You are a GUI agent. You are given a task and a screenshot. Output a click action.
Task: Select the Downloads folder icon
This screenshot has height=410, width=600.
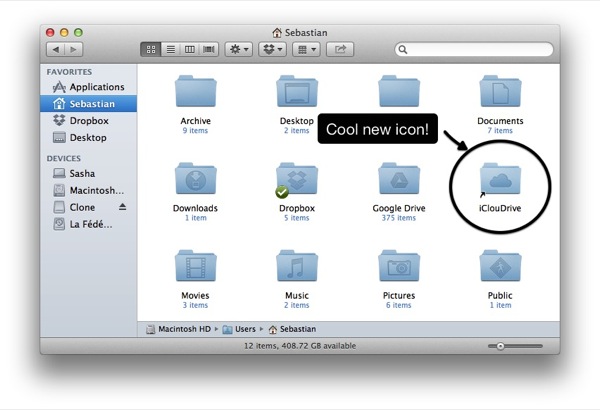click(x=196, y=179)
